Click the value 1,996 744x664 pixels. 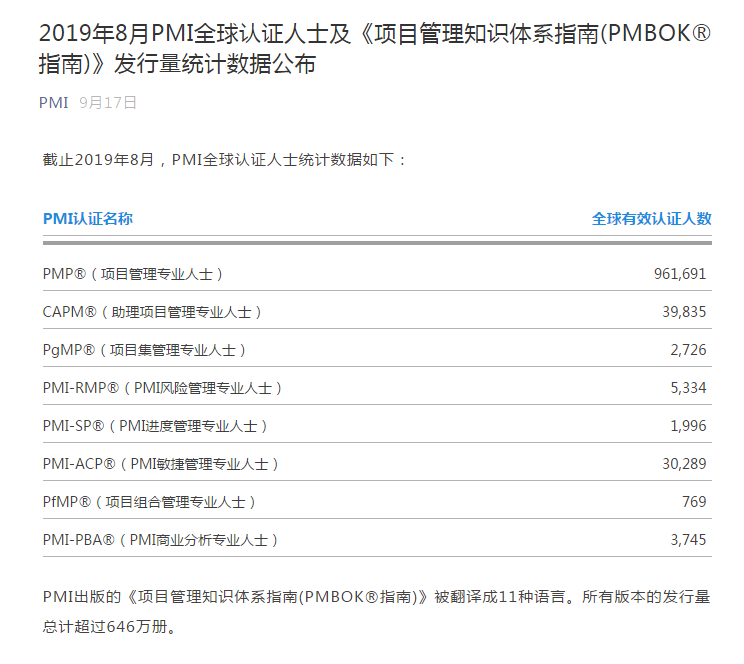click(x=688, y=426)
